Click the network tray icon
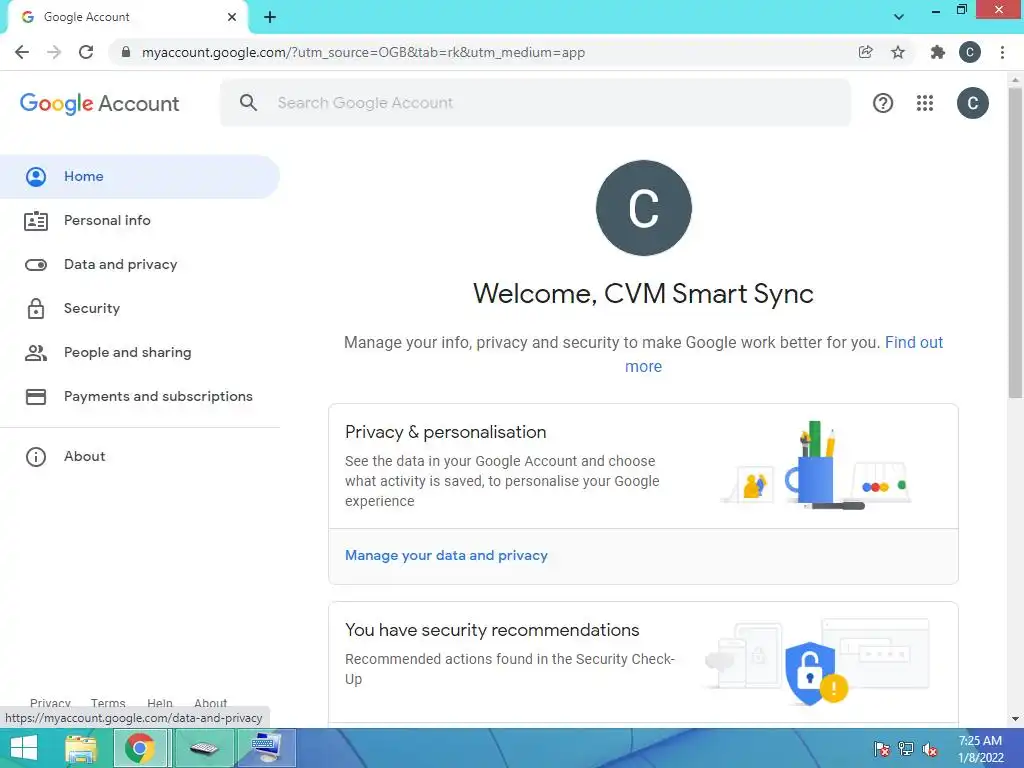1024x768 pixels. point(906,748)
